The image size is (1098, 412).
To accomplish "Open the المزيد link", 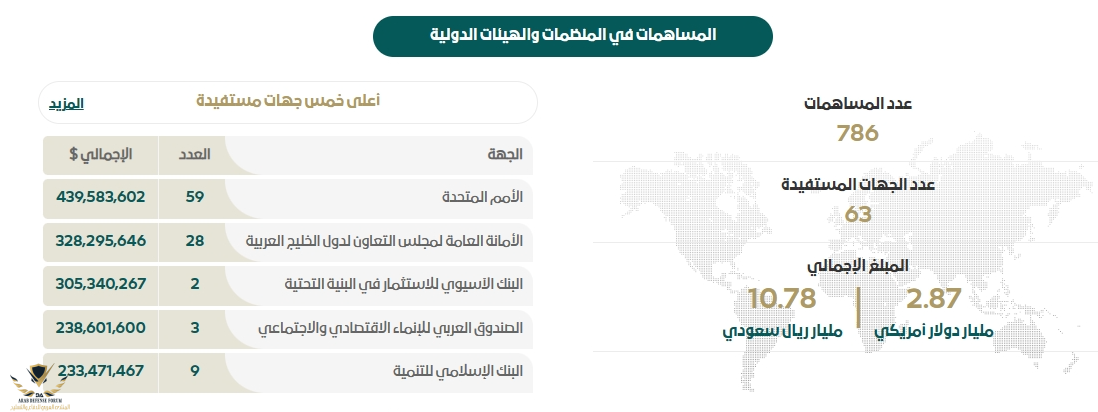I will point(66,104).
